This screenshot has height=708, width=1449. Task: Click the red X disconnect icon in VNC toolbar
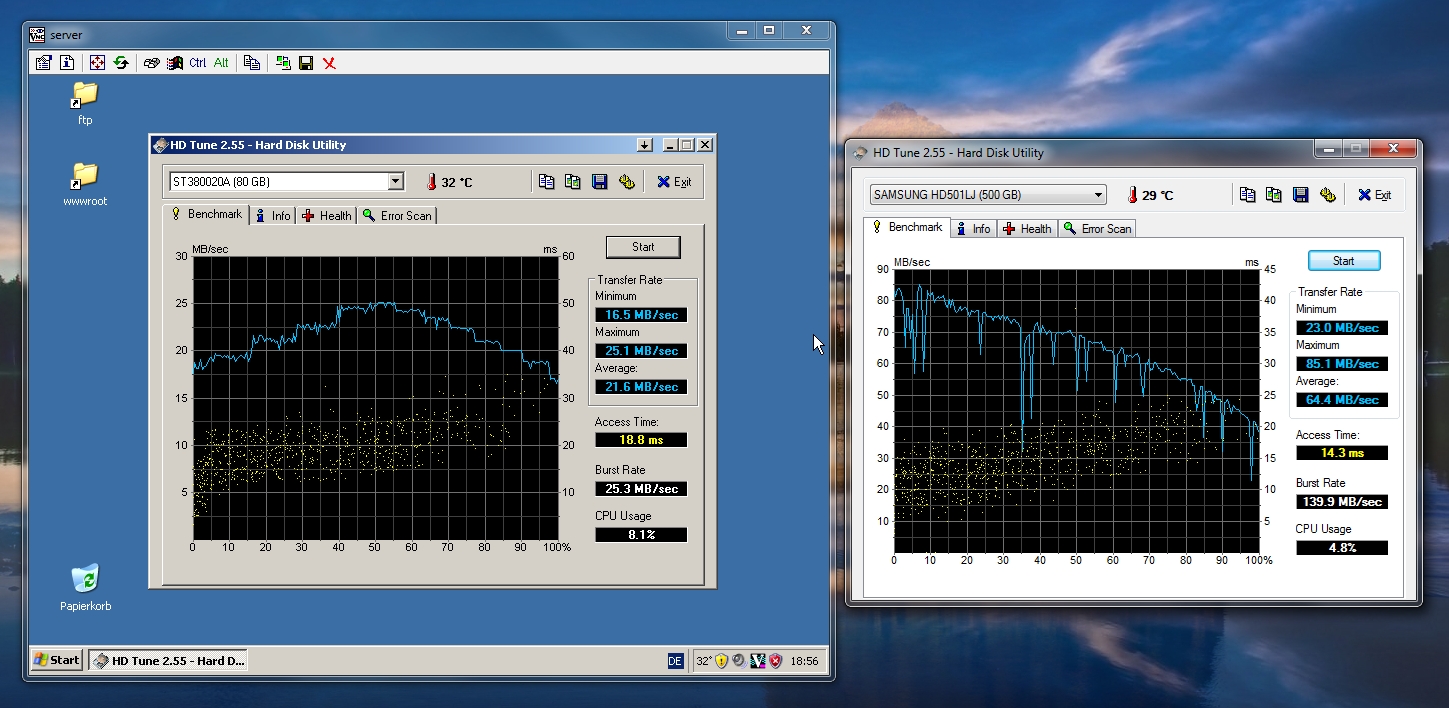point(329,63)
